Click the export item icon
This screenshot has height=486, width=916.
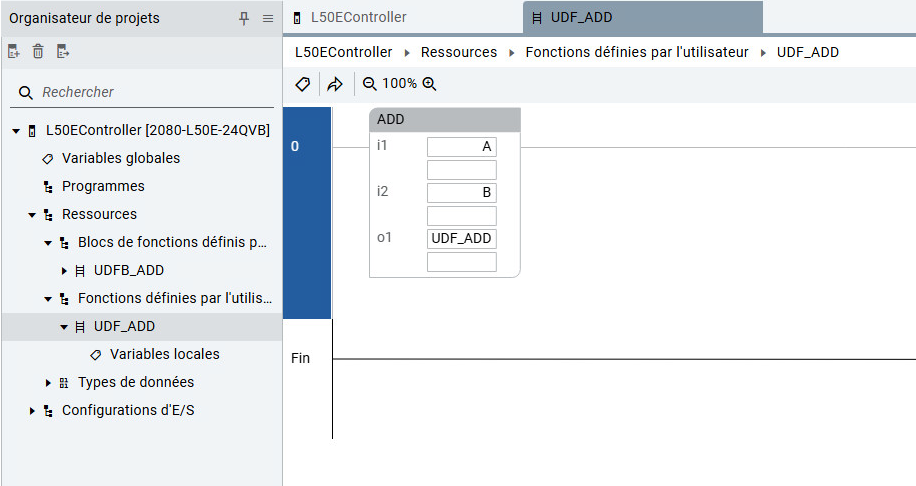tap(63, 51)
